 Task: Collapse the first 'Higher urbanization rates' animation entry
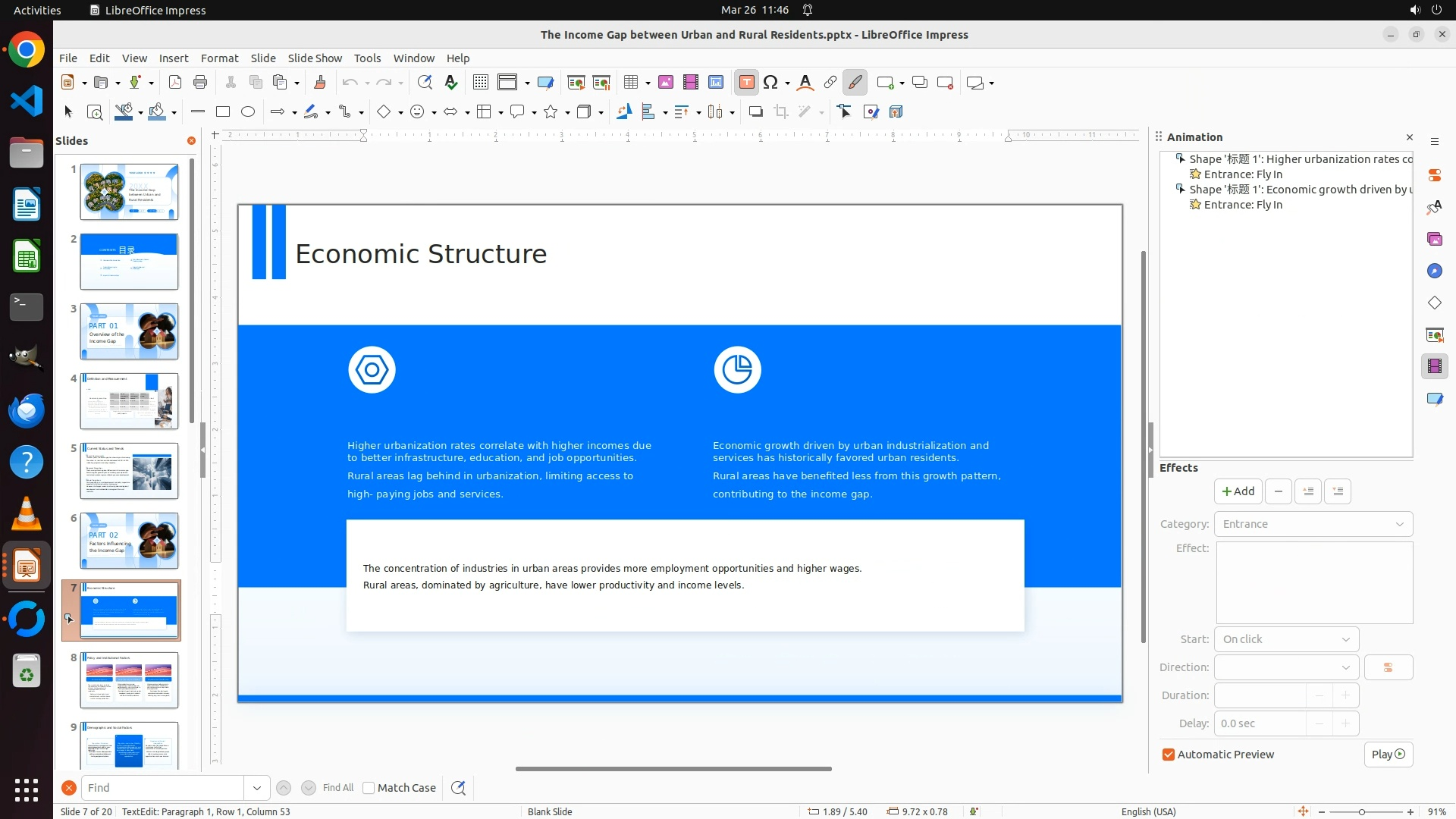1180,159
